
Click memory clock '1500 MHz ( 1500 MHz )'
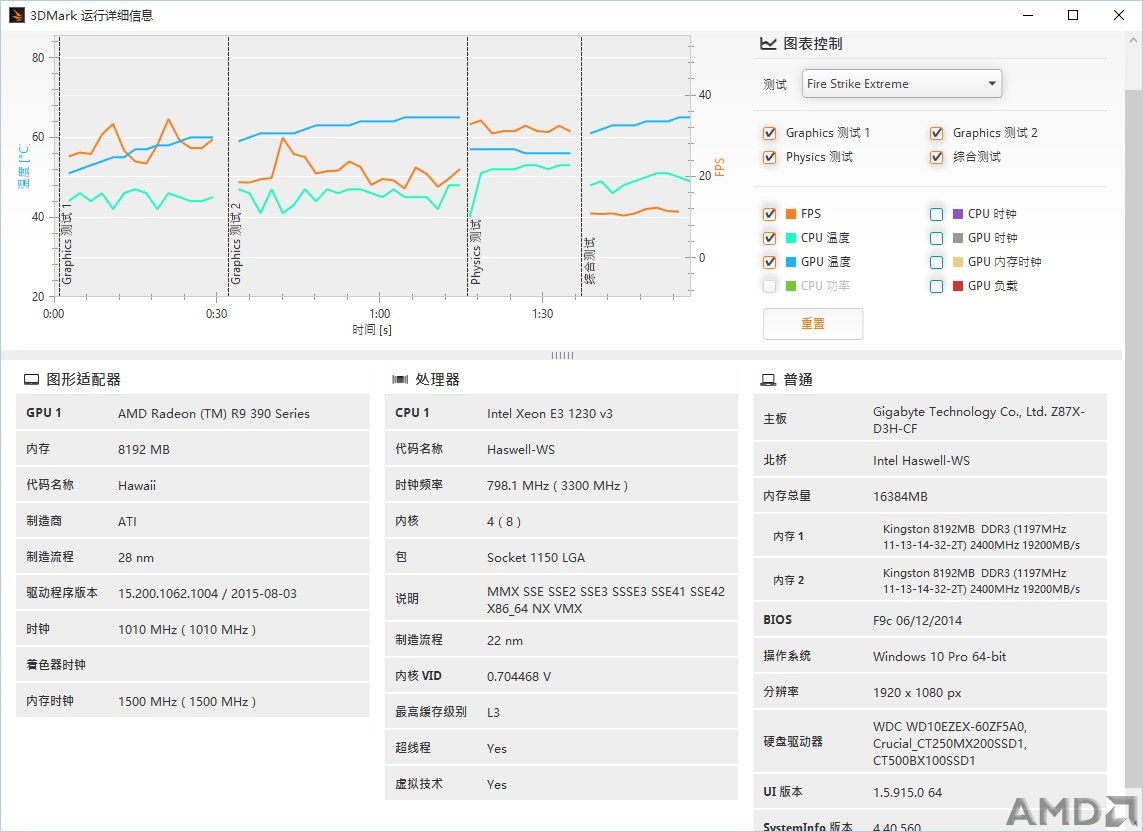pyautogui.click(x=187, y=701)
